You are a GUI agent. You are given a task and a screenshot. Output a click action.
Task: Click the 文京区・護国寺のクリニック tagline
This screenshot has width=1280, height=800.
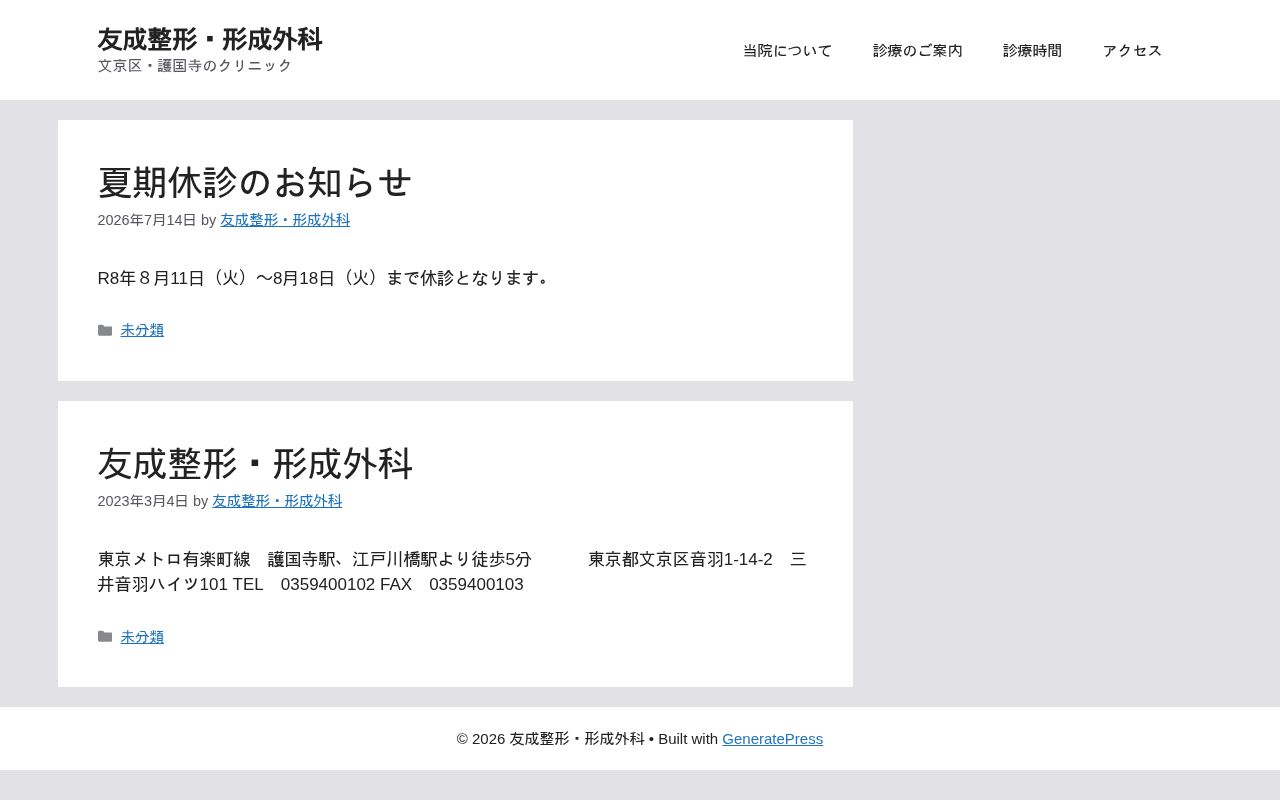pyautogui.click(x=195, y=66)
